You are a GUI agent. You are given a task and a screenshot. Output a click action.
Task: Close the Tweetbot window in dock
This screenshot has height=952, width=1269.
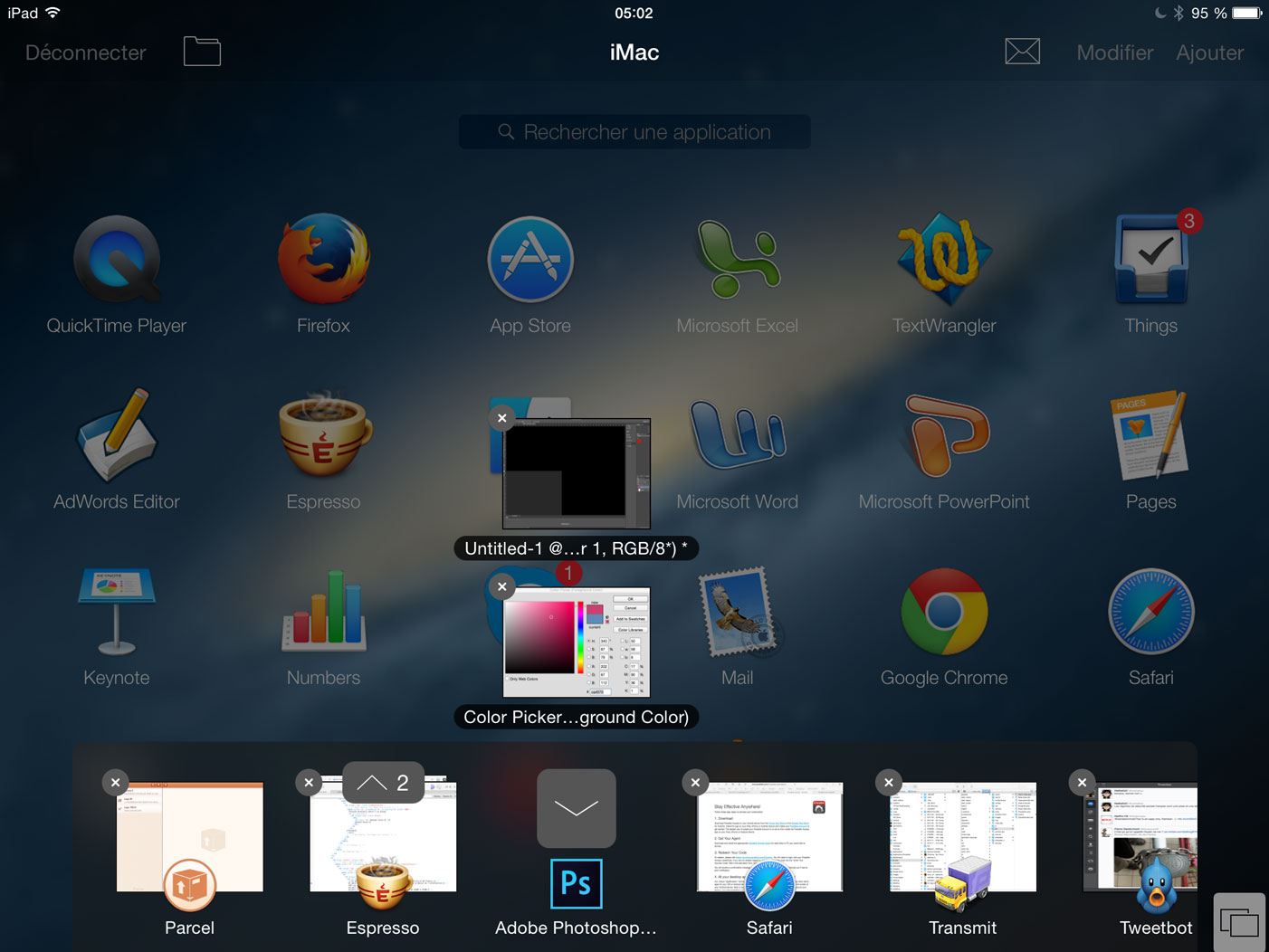(x=1082, y=783)
